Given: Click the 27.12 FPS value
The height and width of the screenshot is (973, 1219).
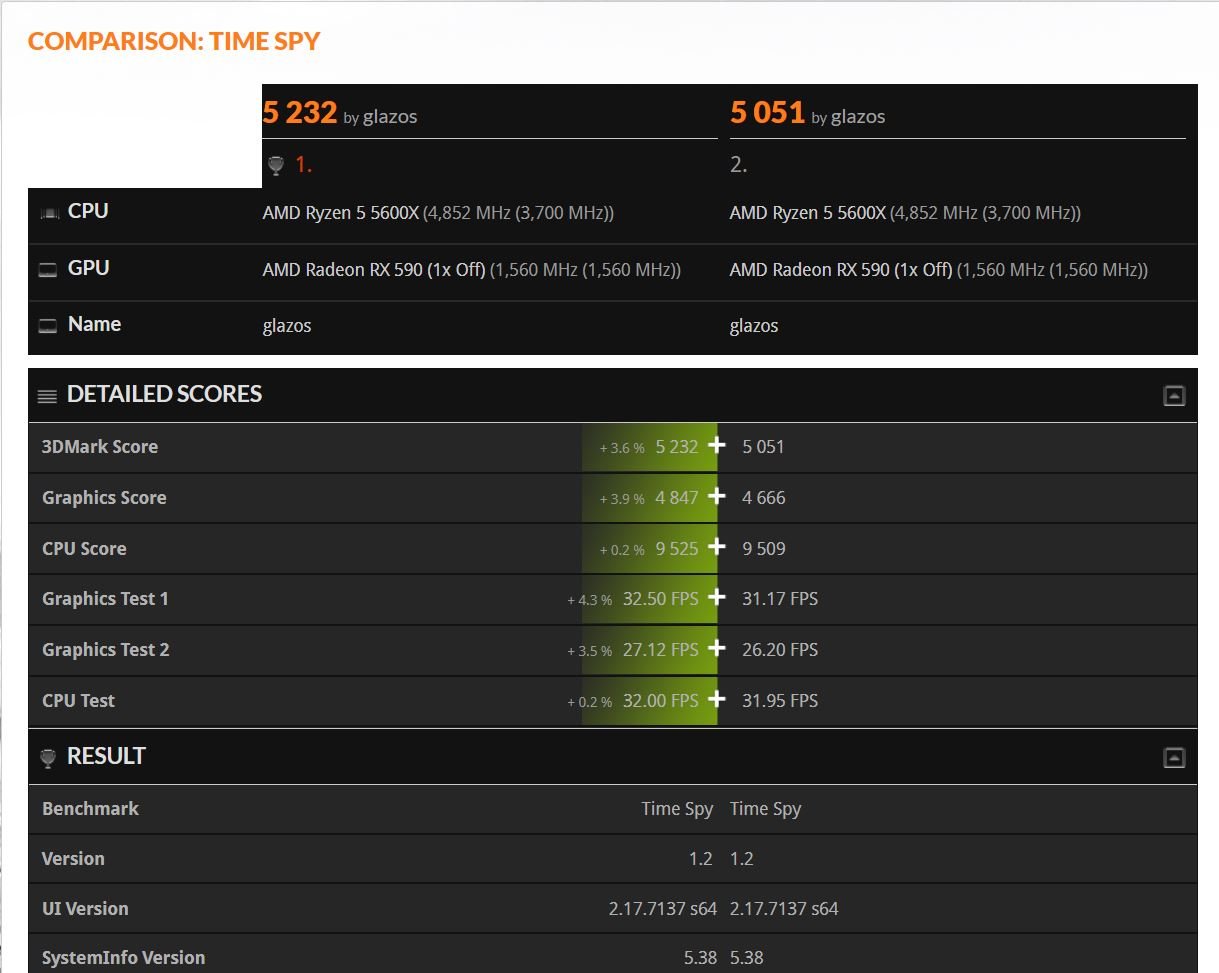Looking at the screenshot, I should [x=660, y=650].
